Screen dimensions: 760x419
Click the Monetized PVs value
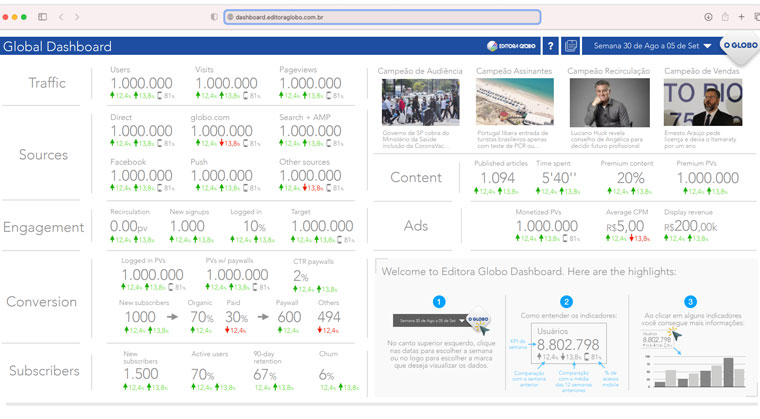click(547, 226)
